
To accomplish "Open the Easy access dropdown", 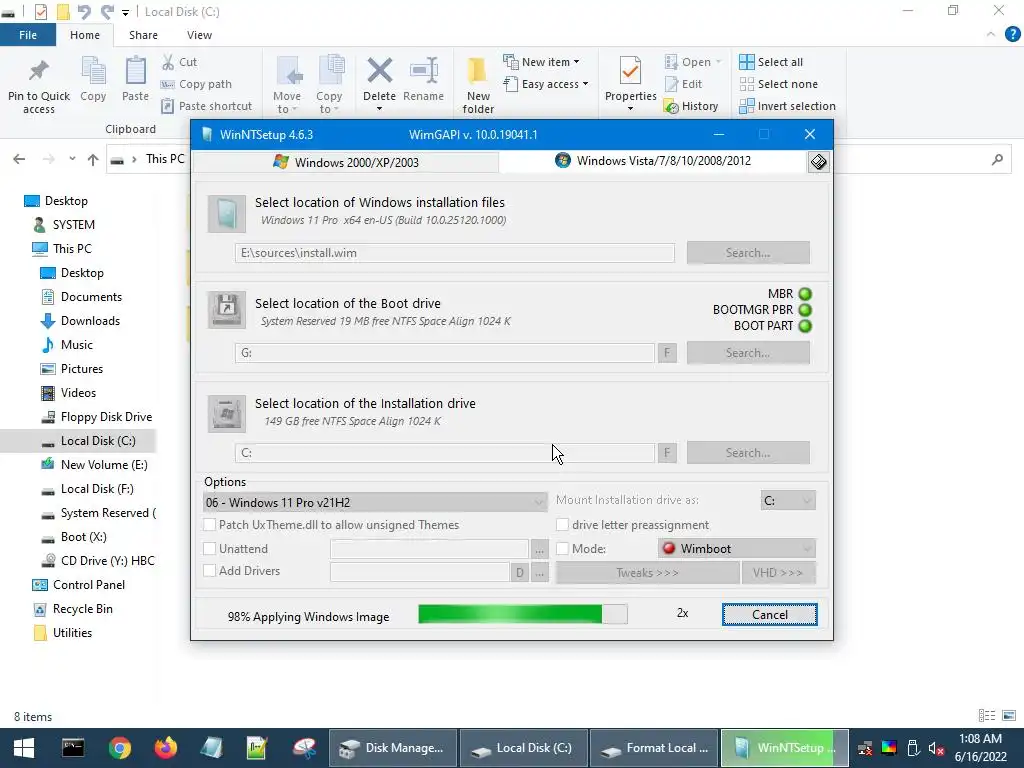I will pos(546,84).
